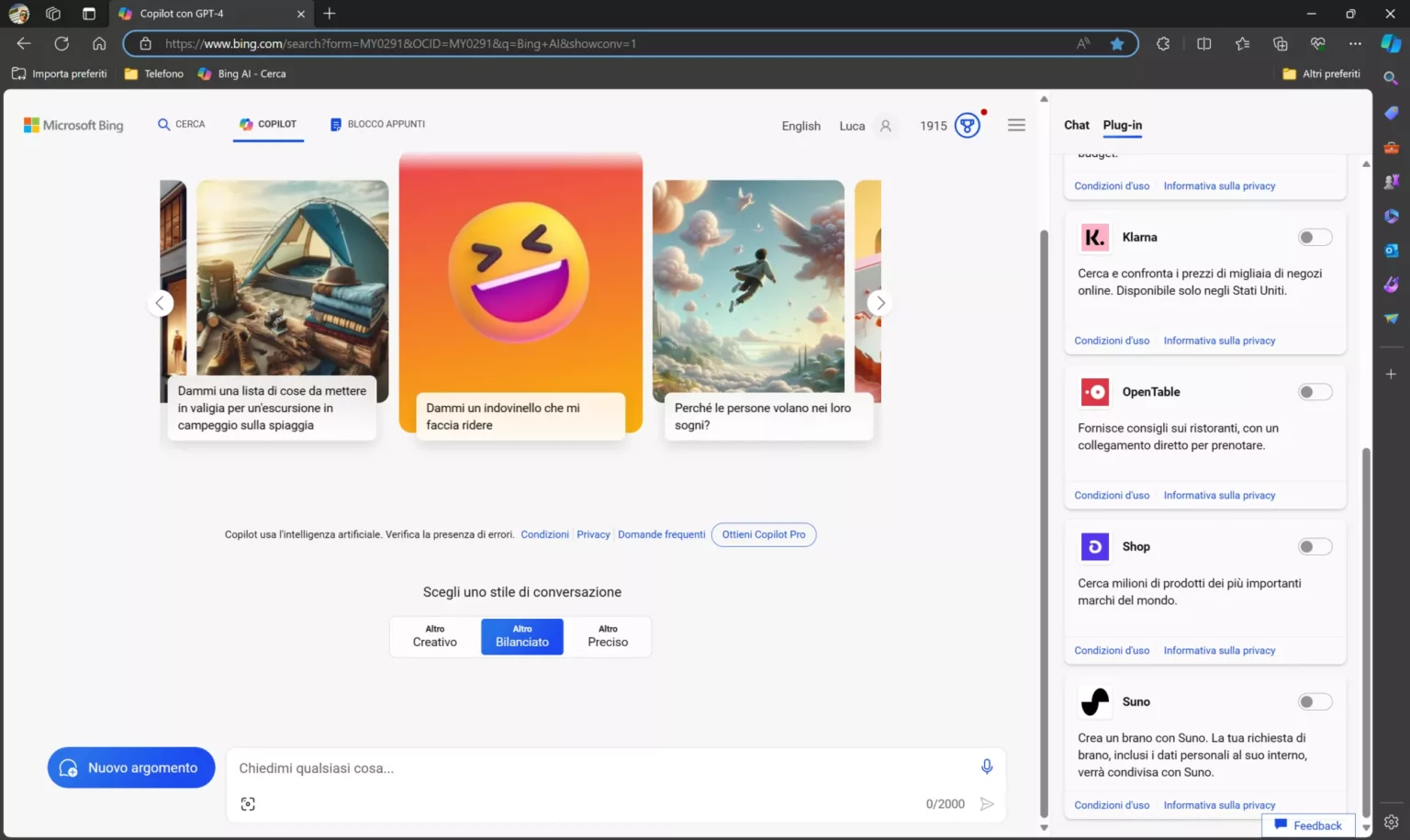This screenshot has width=1410, height=840.
Task: Click the microphone icon in chat box
Action: click(x=986, y=767)
